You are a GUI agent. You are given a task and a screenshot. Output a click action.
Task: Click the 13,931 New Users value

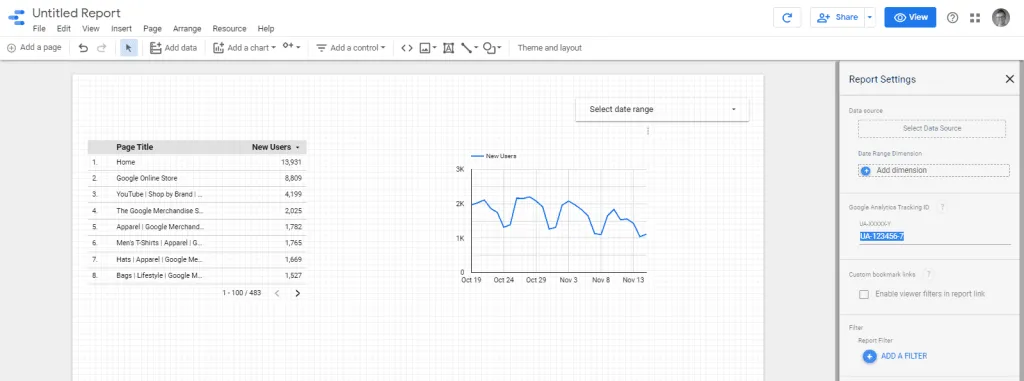click(x=291, y=162)
